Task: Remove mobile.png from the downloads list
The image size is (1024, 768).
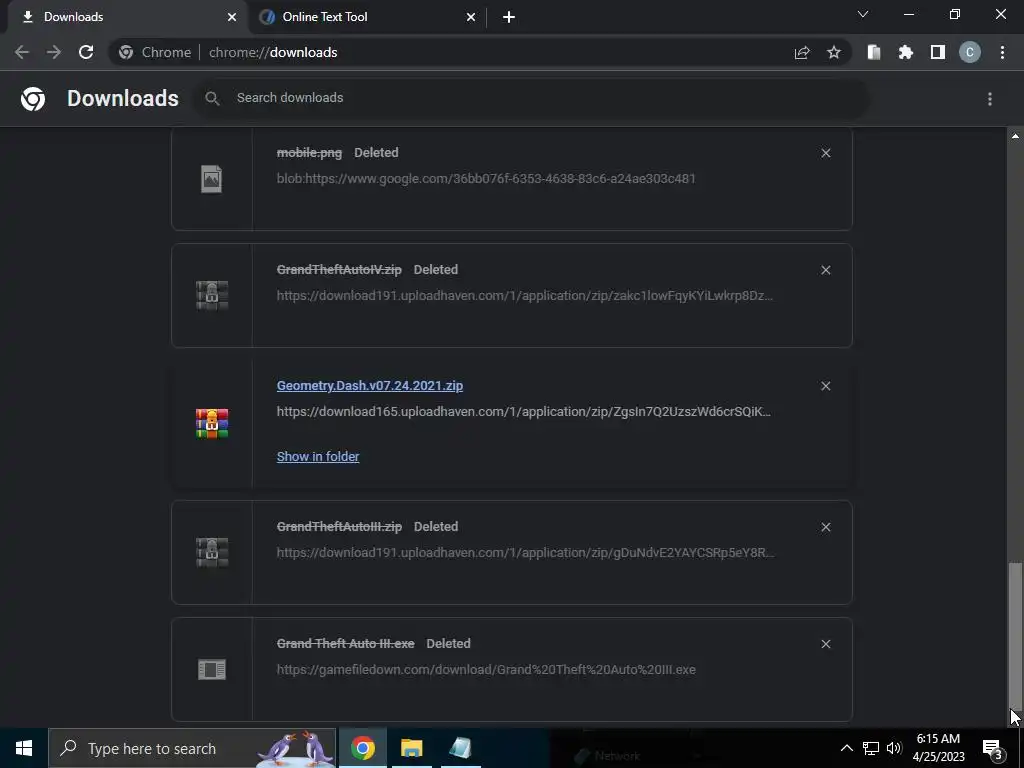Action: (825, 153)
